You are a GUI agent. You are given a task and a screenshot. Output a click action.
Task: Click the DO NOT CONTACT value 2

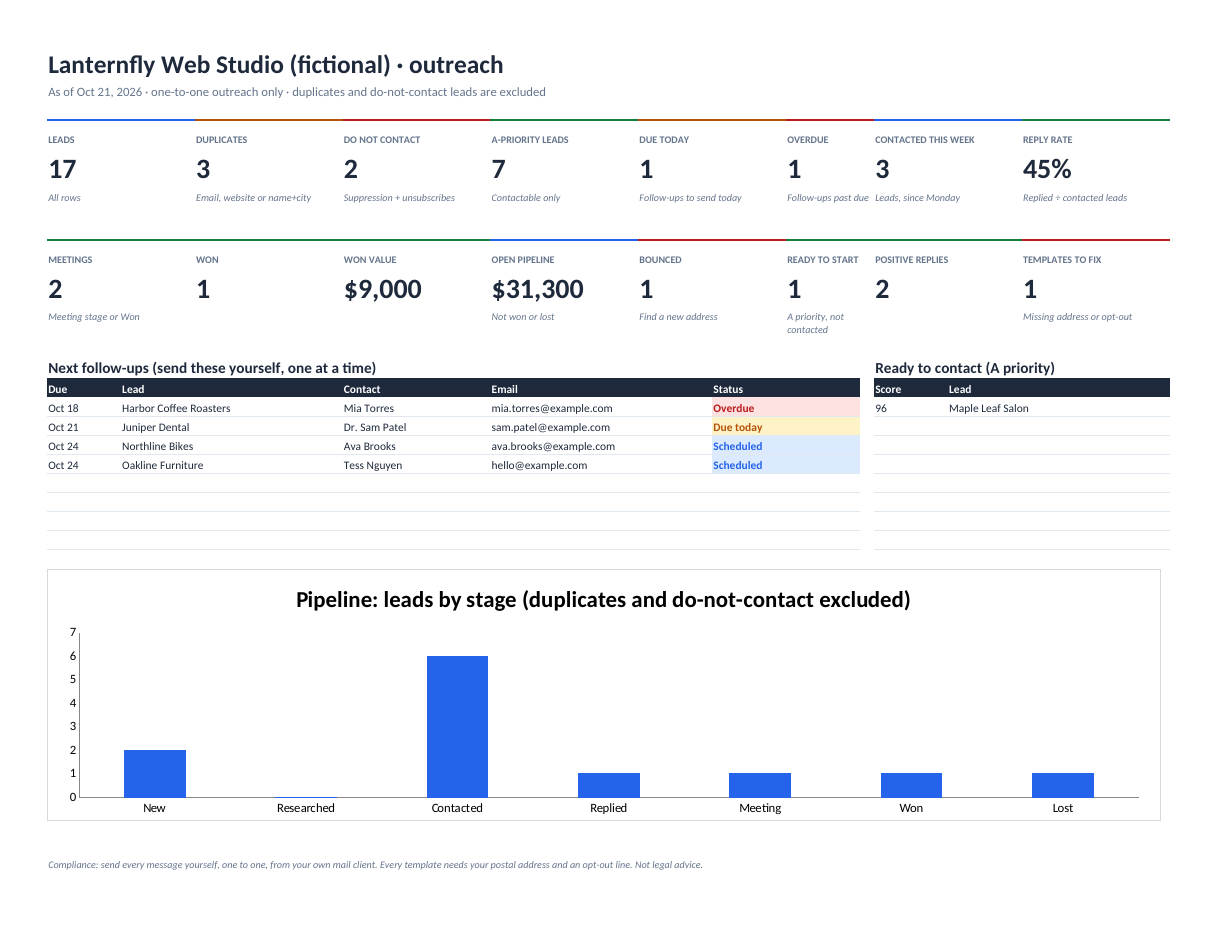pyautogui.click(x=351, y=169)
